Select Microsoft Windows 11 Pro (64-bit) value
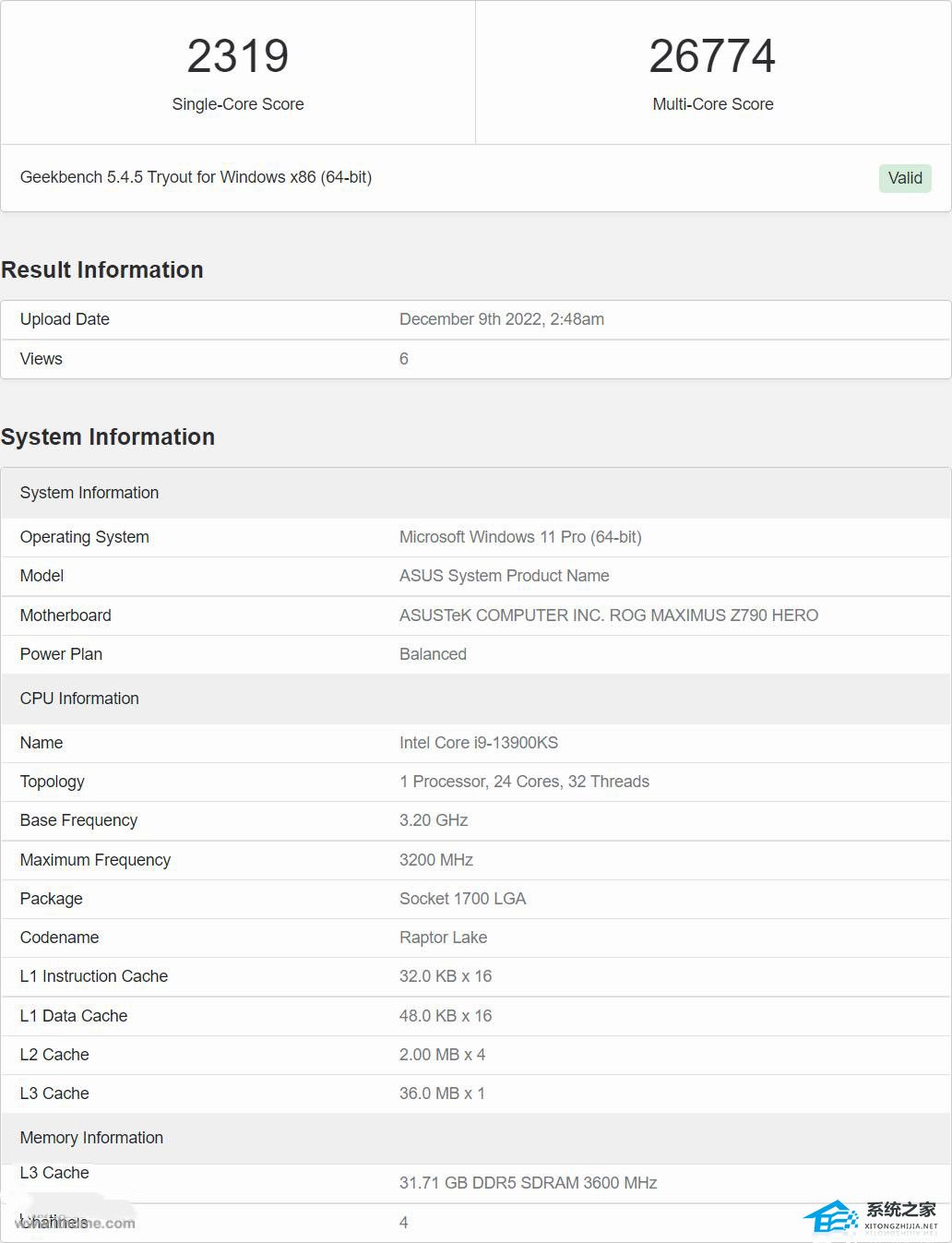Image resolution: width=952 pixels, height=1243 pixels. 520,537
